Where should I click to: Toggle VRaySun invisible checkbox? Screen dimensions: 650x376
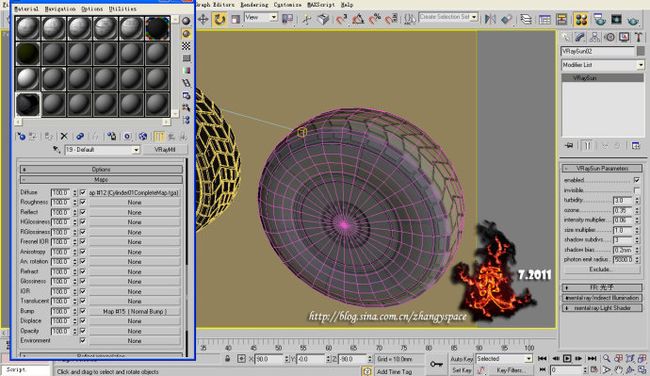pos(637,190)
